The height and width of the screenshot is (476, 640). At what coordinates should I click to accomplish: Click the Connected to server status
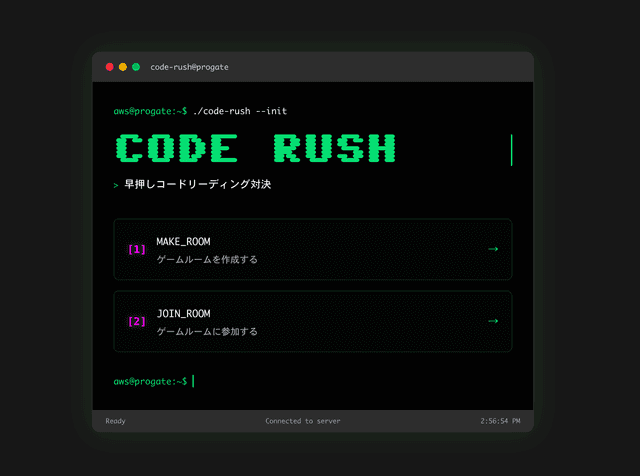click(303, 421)
